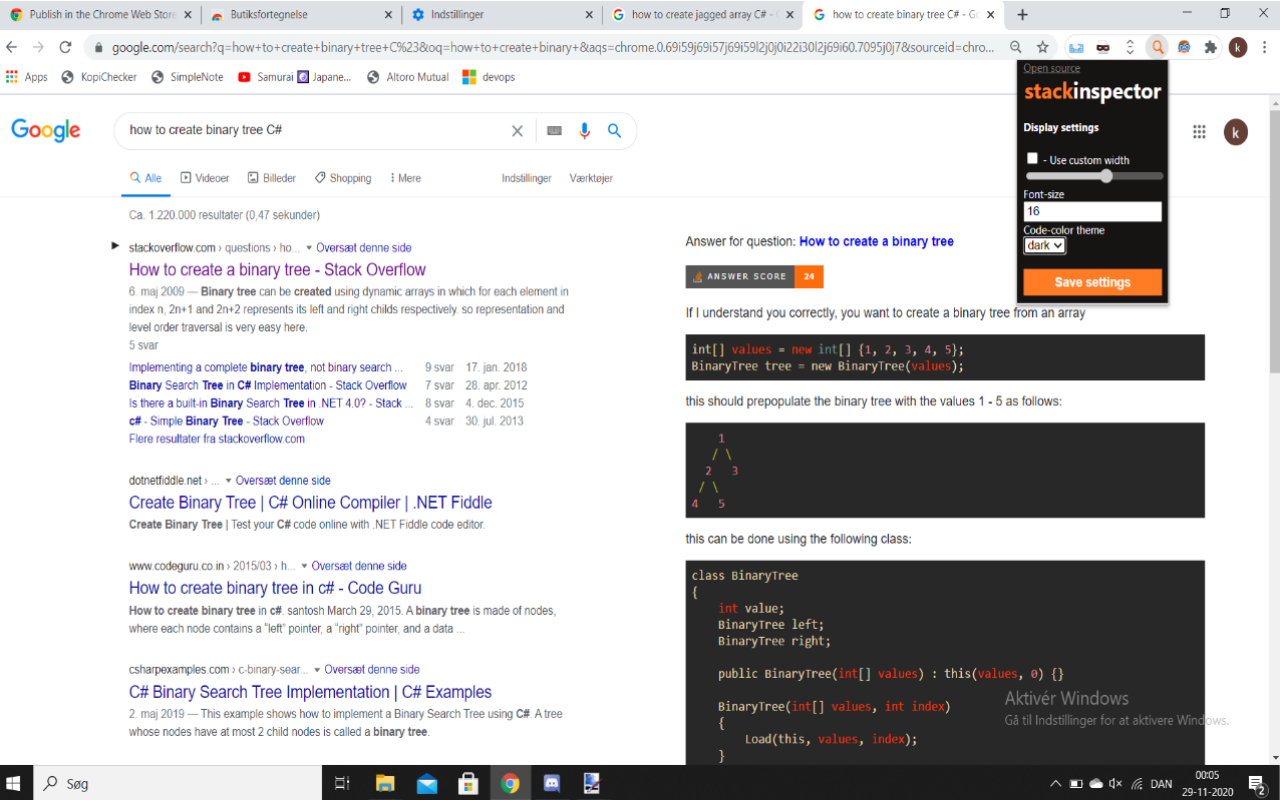This screenshot has width=1280, height=800.
Task: Open the Mail app from the taskbar
Action: pyautogui.click(x=427, y=783)
